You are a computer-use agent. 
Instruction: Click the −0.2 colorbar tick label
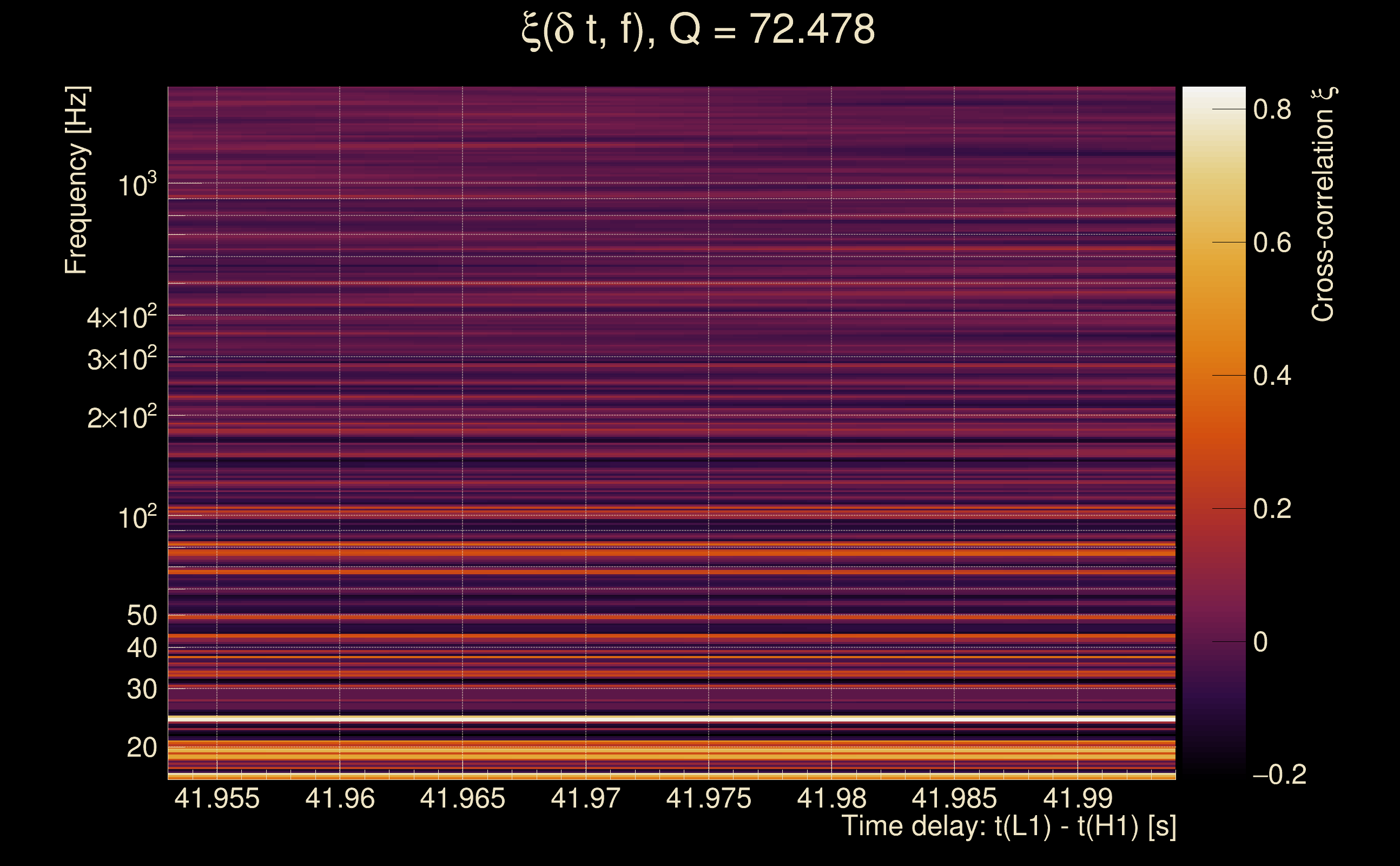coord(1279,775)
